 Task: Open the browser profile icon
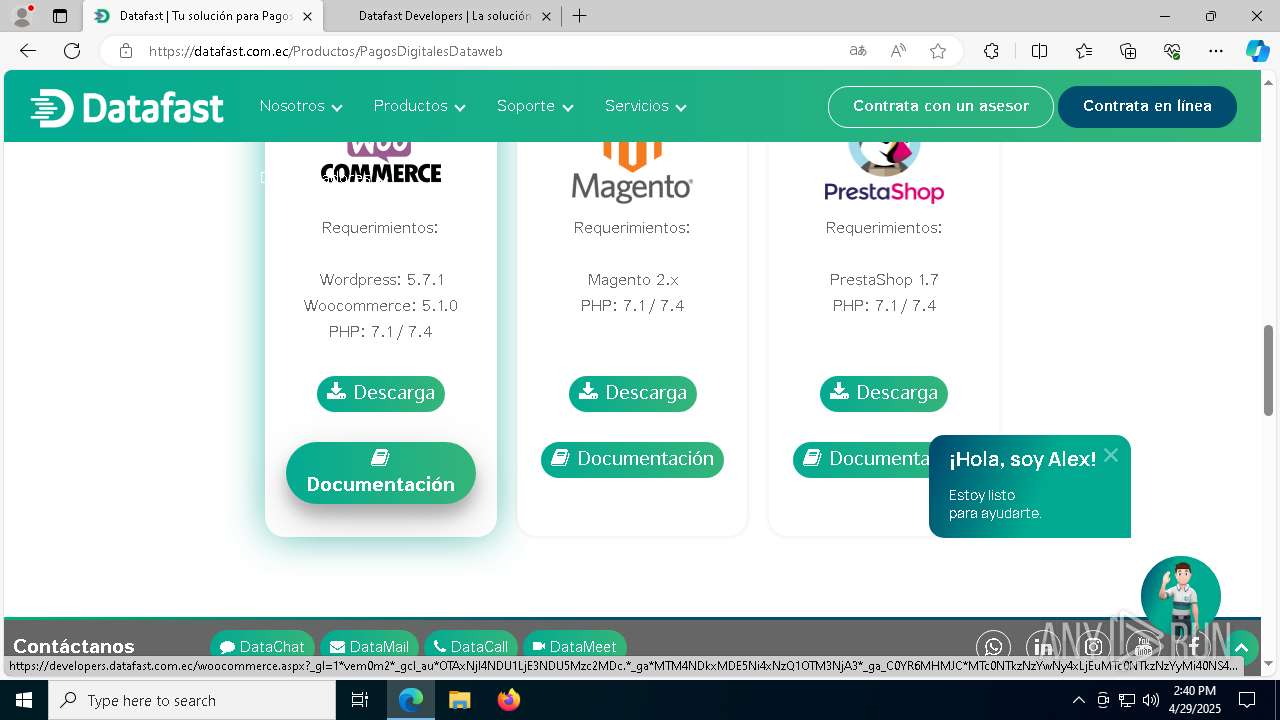[21, 16]
